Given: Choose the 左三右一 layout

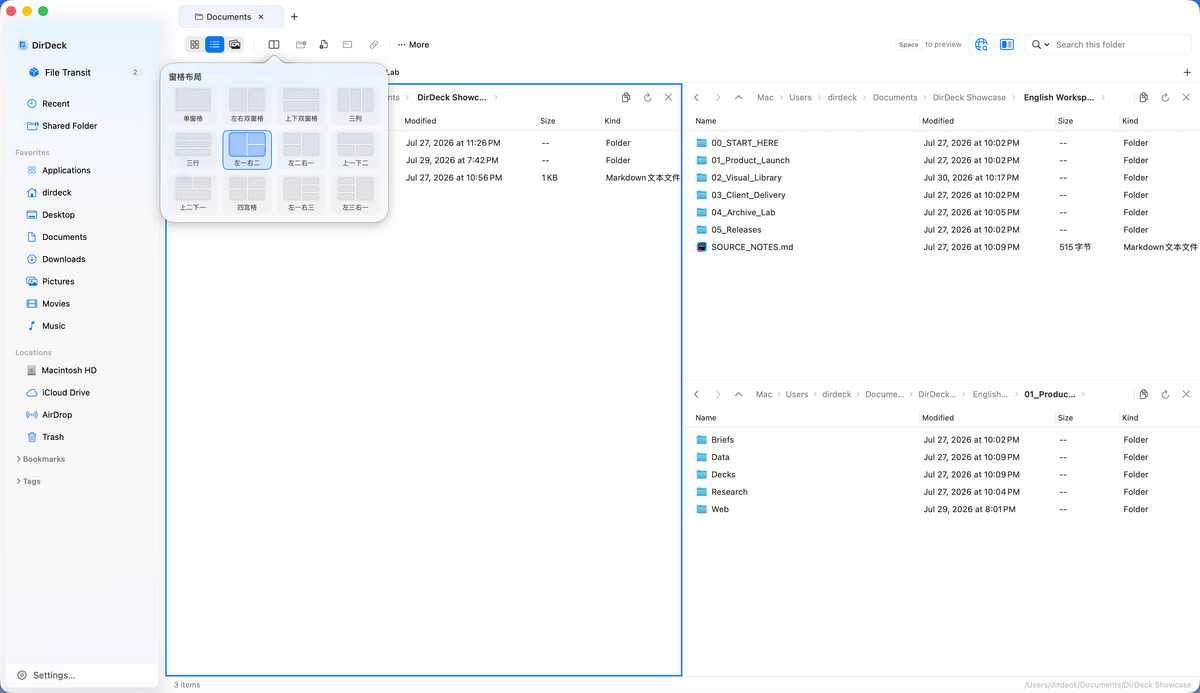Looking at the screenshot, I should pyautogui.click(x=355, y=193).
